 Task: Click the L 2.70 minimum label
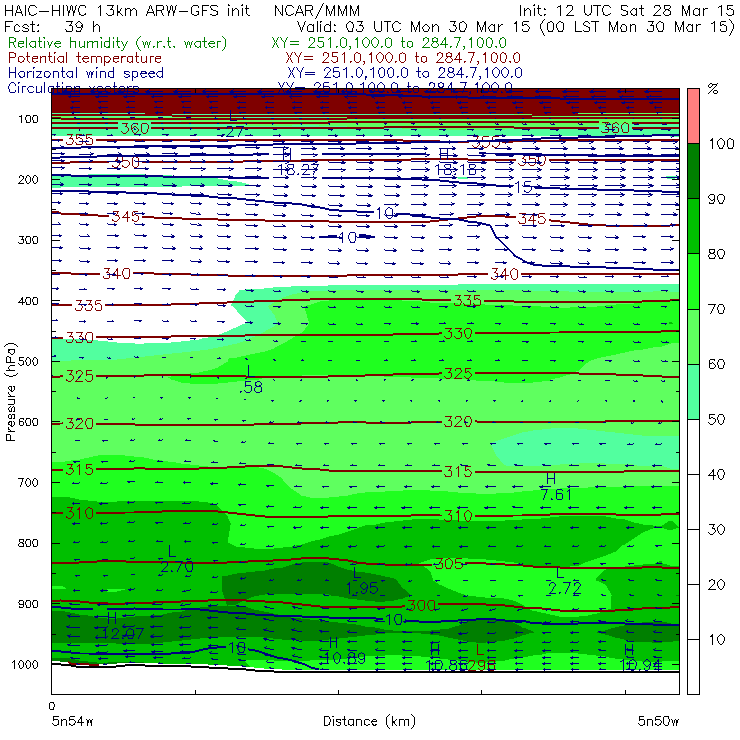[177, 559]
